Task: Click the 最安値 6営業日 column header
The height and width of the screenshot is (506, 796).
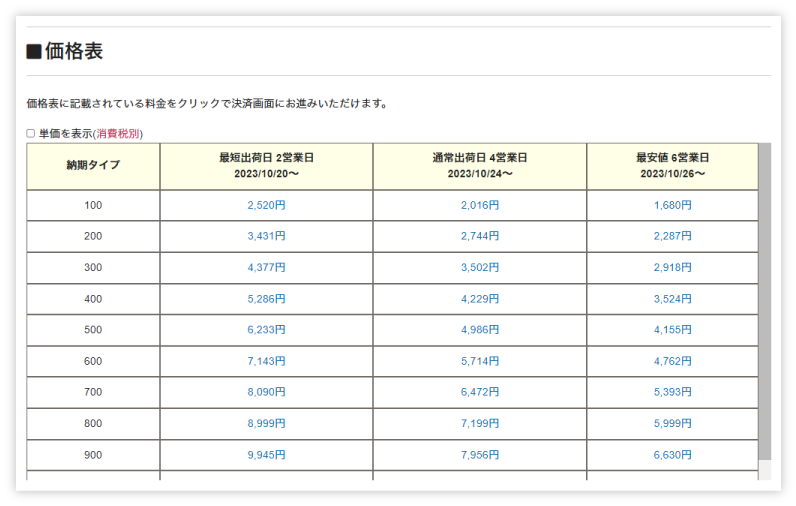Action: pyautogui.click(x=673, y=166)
